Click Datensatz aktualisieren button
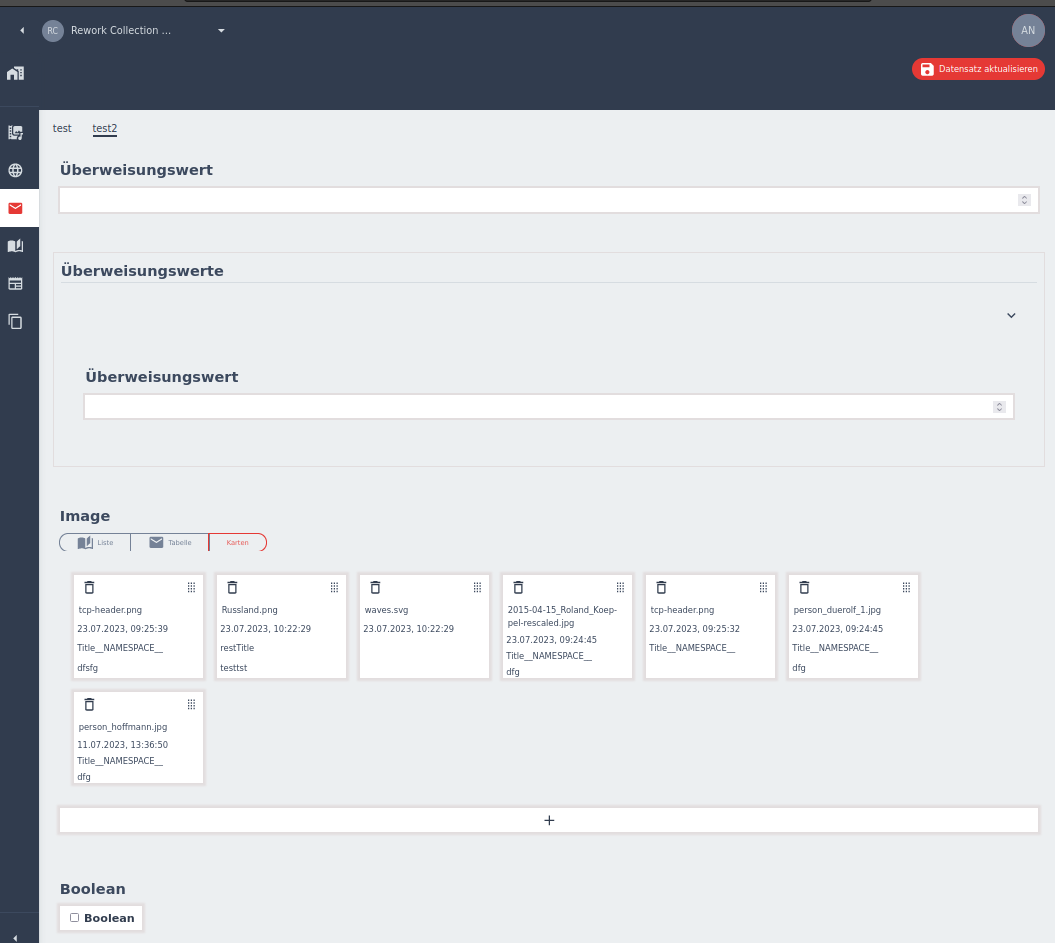 pos(978,69)
